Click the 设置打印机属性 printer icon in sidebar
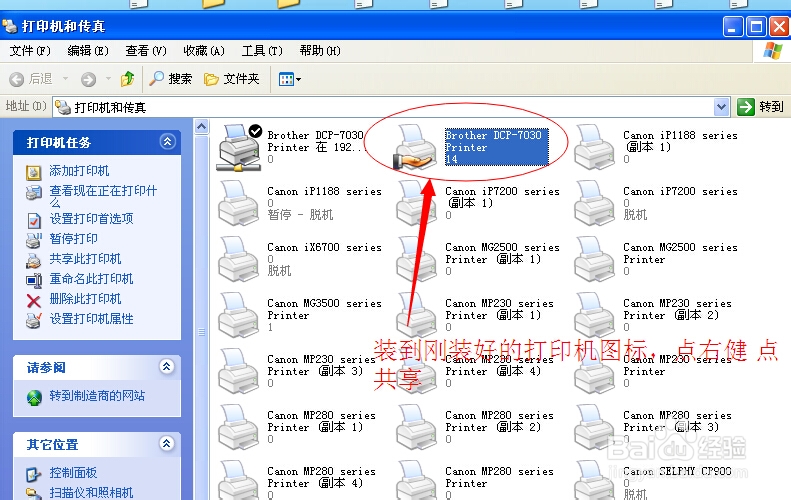Viewport: 791px width, 500px height. (33, 320)
